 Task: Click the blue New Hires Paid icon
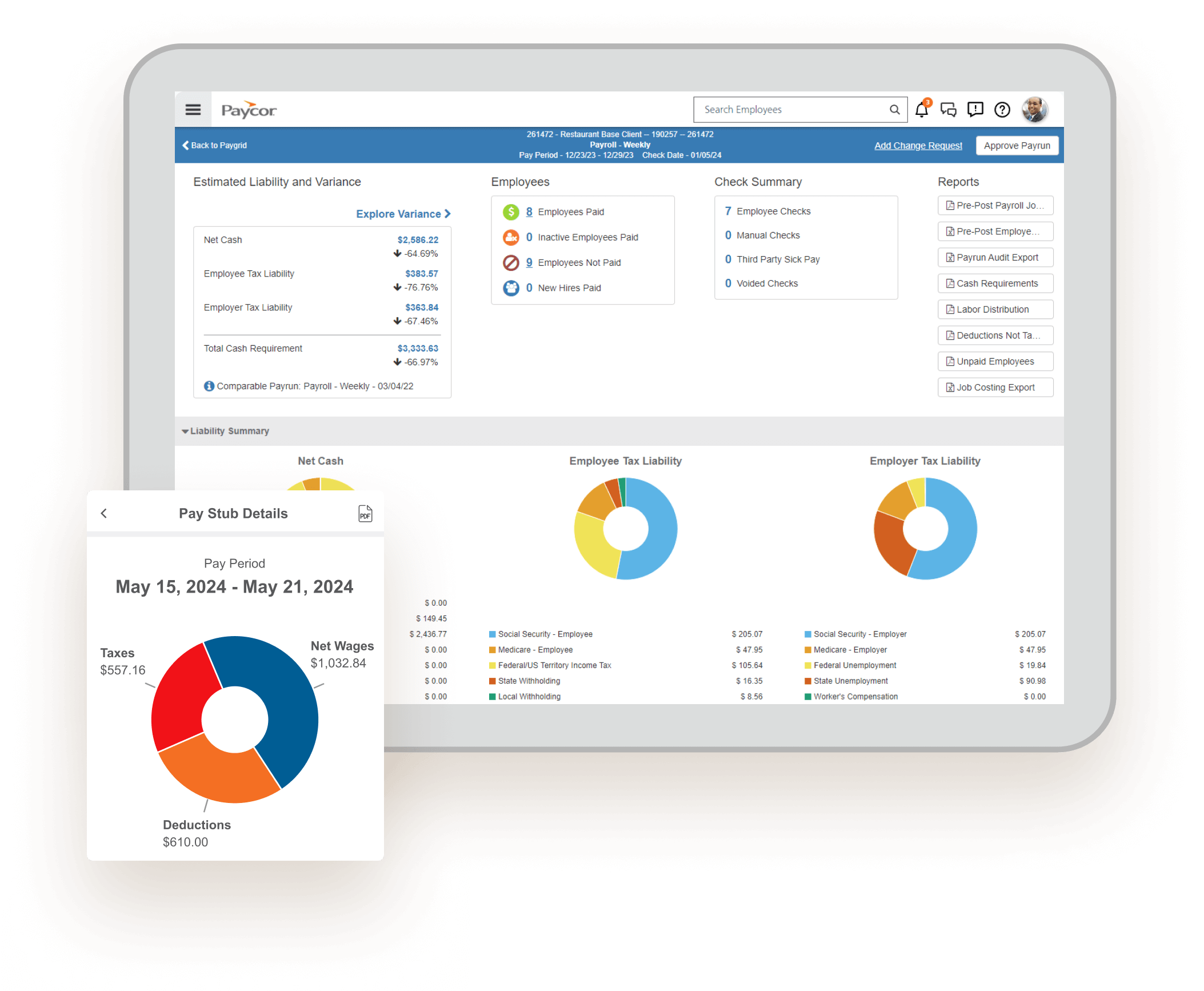(x=511, y=288)
